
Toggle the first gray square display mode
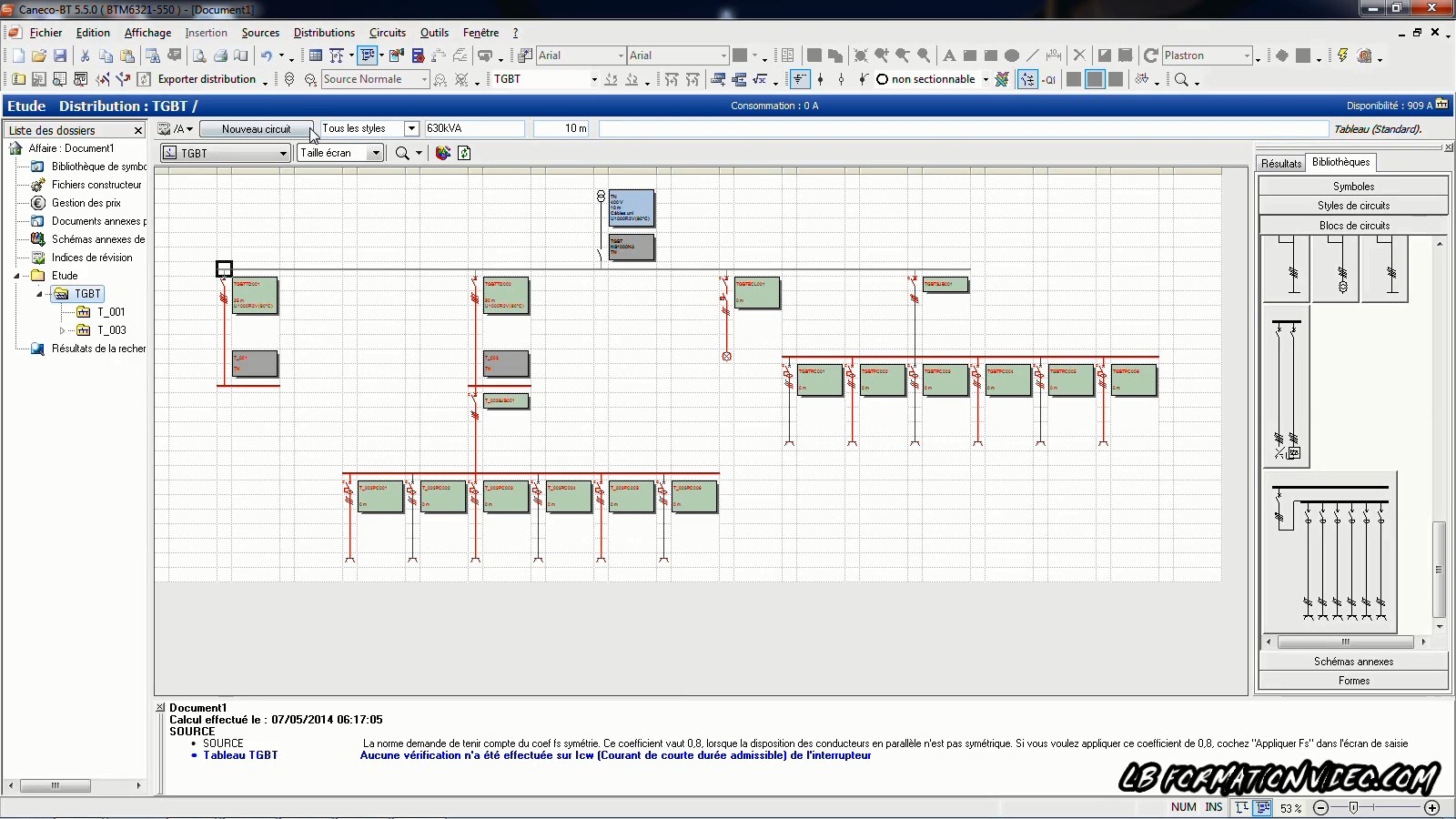point(1074,79)
